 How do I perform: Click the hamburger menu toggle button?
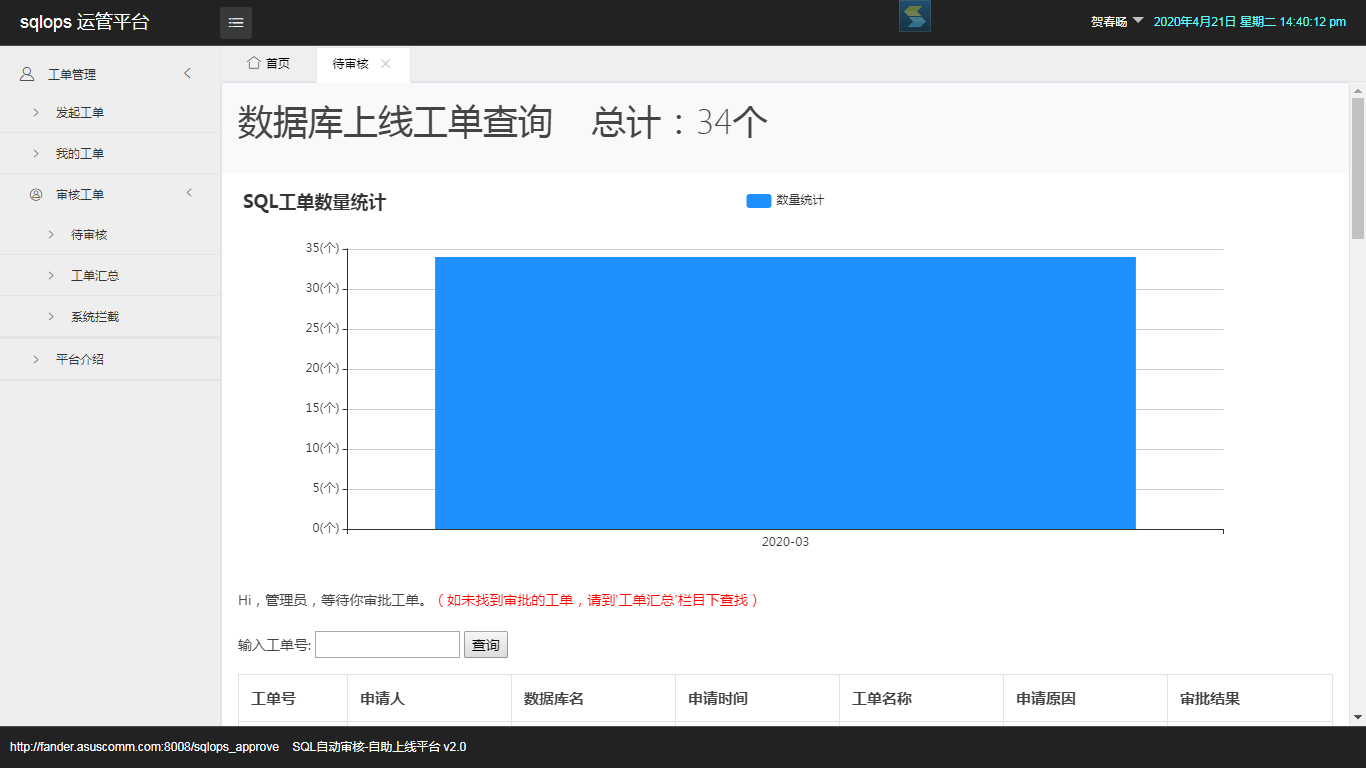tap(236, 22)
